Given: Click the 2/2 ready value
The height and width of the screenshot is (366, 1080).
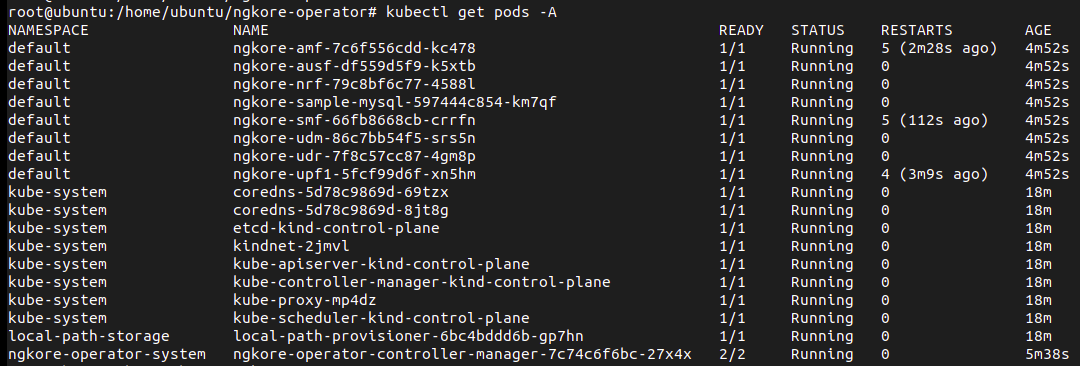Looking at the screenshot, I should (x=732, y=354).
